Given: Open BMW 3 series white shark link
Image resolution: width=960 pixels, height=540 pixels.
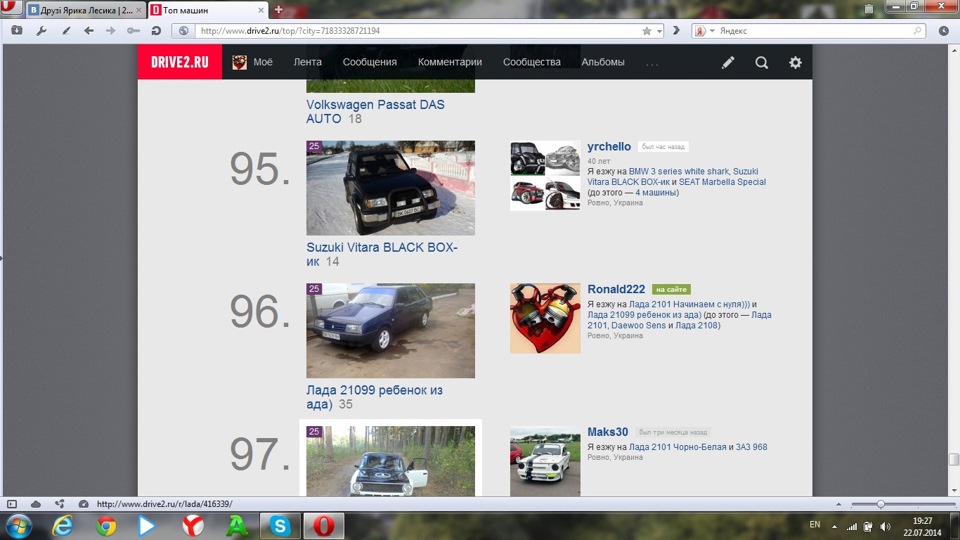Looking at the screenshot, I should pyautogui.click(x=678, y=171).
